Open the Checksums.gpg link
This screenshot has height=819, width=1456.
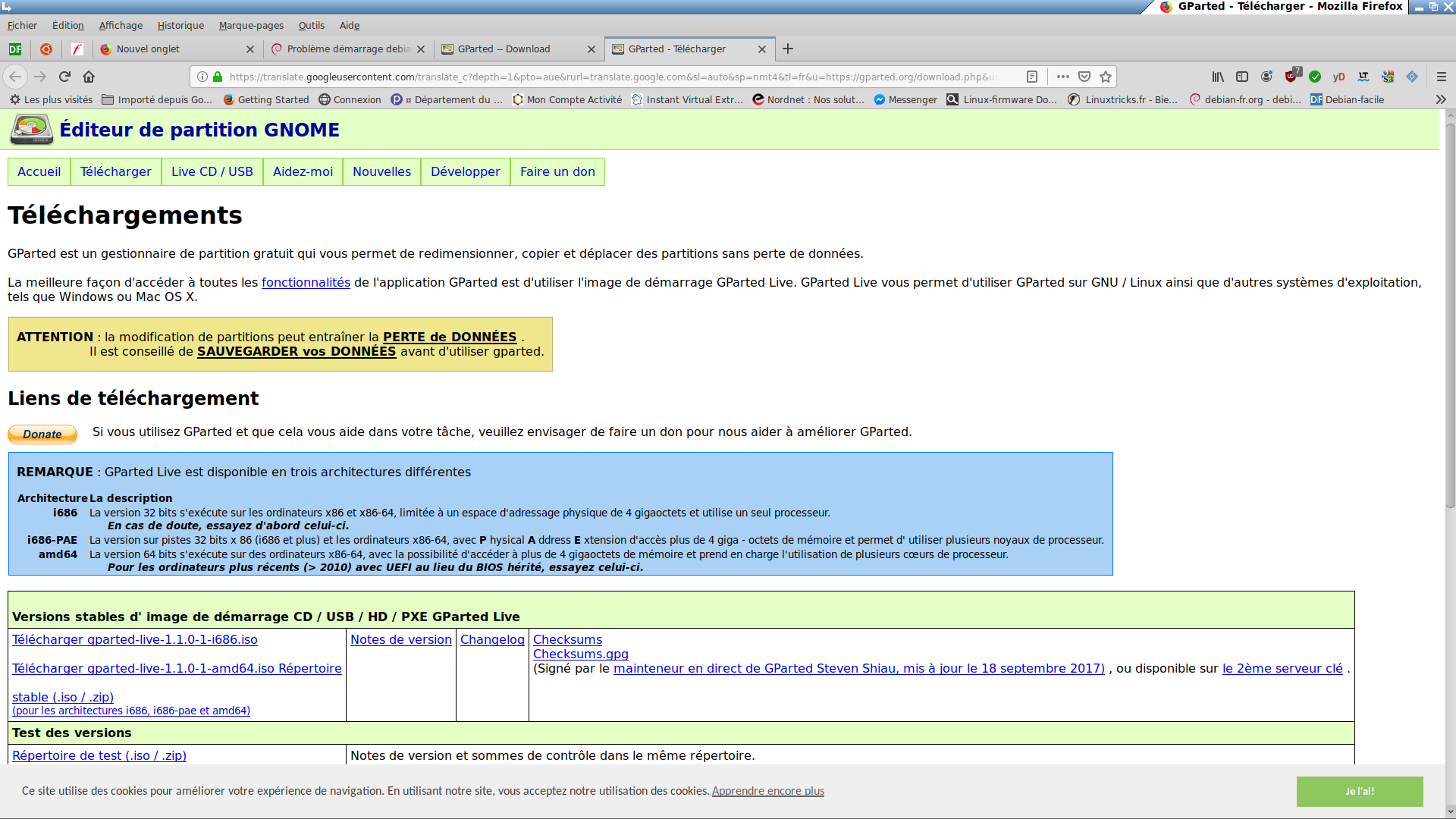581,654
